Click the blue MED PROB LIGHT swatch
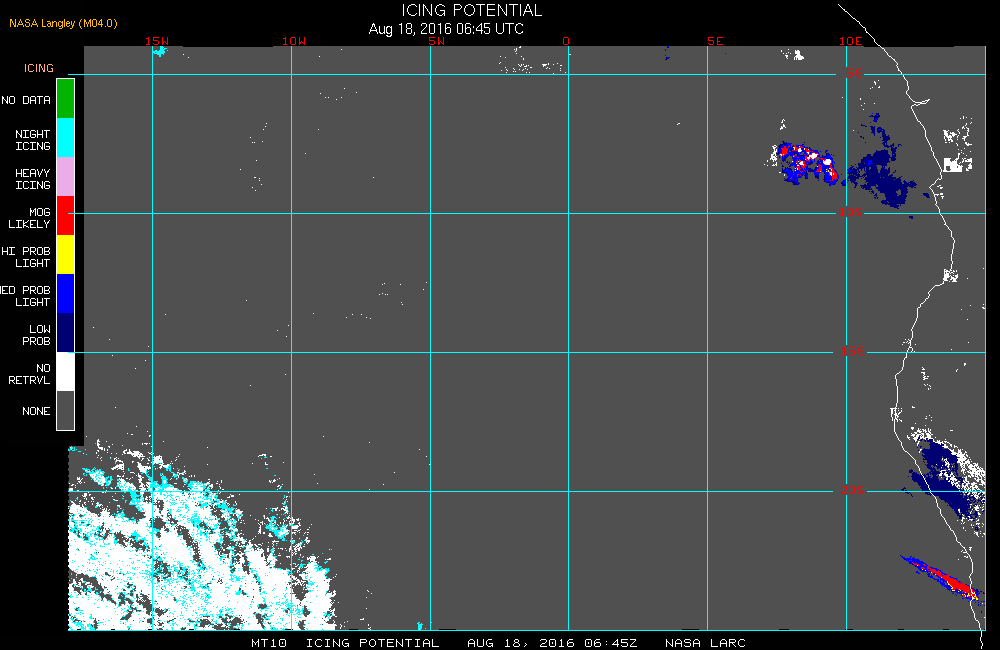 [66, 293]
